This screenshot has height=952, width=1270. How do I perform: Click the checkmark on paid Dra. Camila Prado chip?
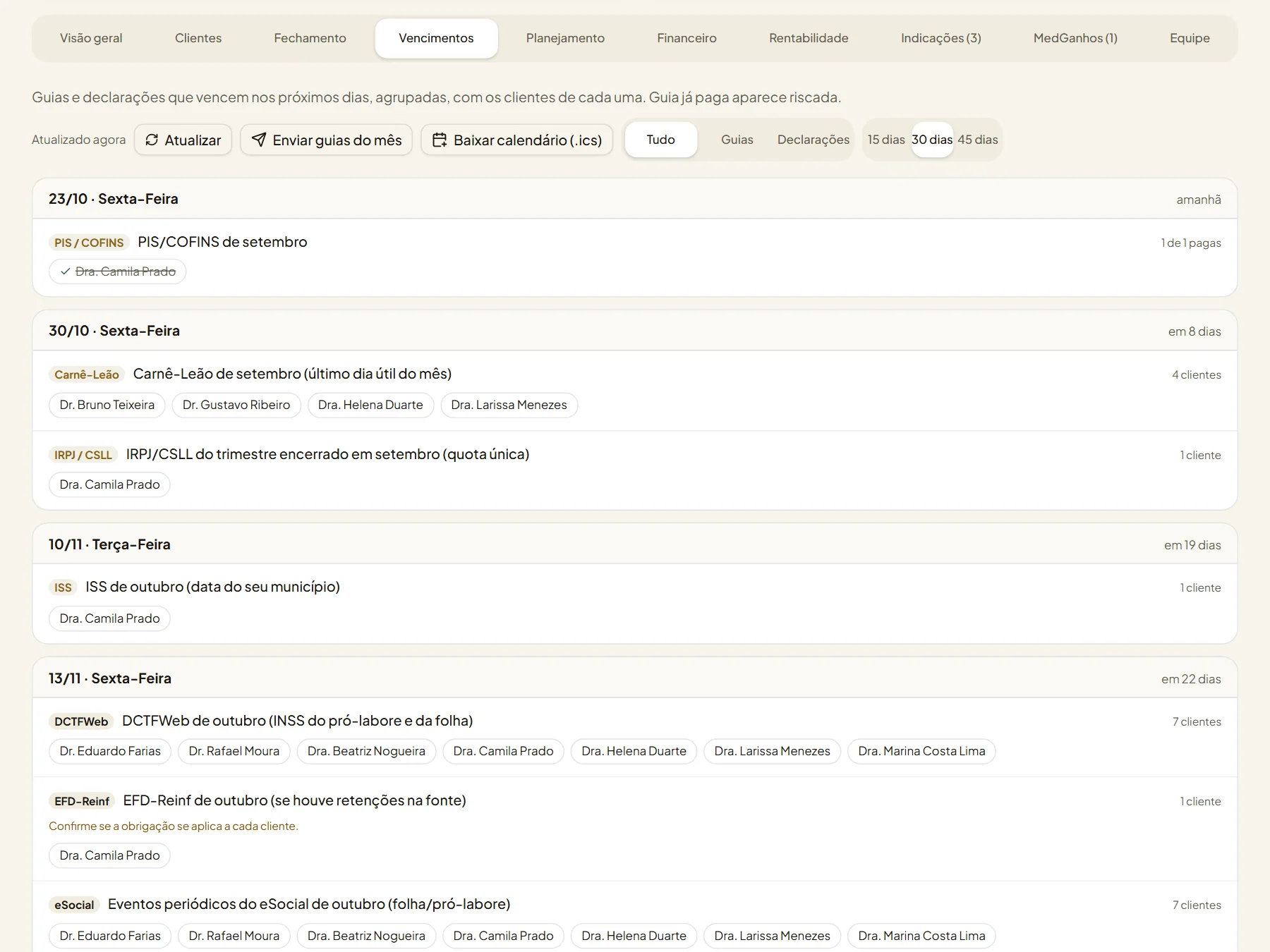pos(65,271)
